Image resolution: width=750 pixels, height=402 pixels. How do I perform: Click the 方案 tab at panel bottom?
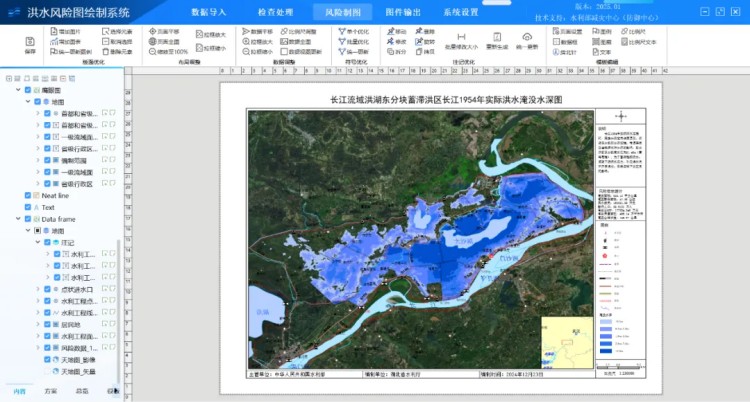click(x=50, y=391)
